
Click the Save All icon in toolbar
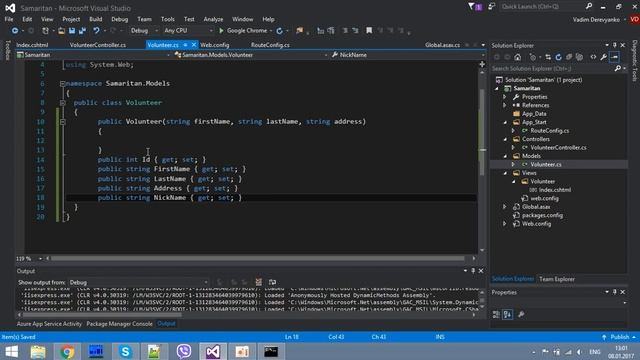pos(82,31)
